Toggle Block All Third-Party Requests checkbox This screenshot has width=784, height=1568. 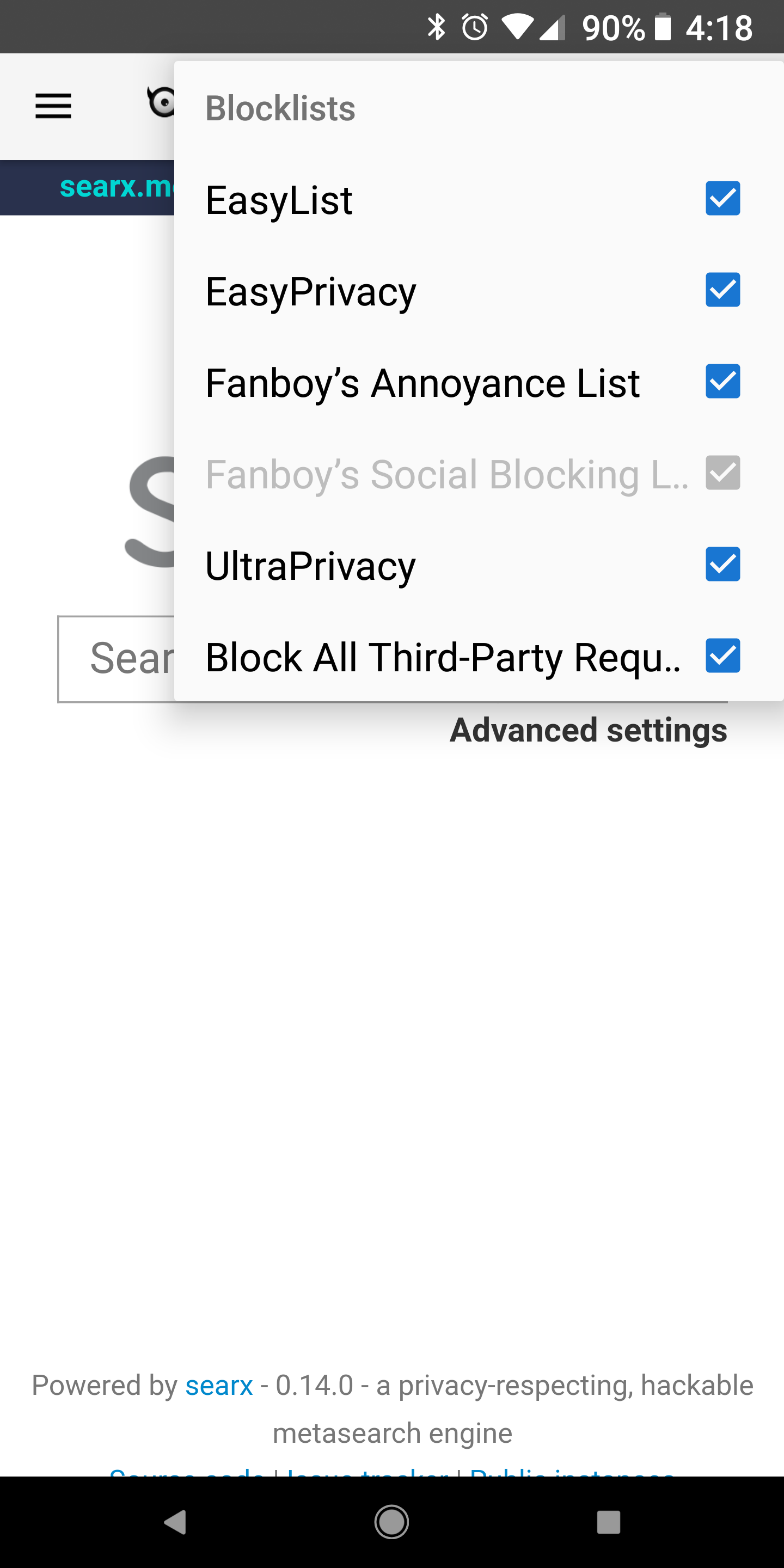point(722,656)
